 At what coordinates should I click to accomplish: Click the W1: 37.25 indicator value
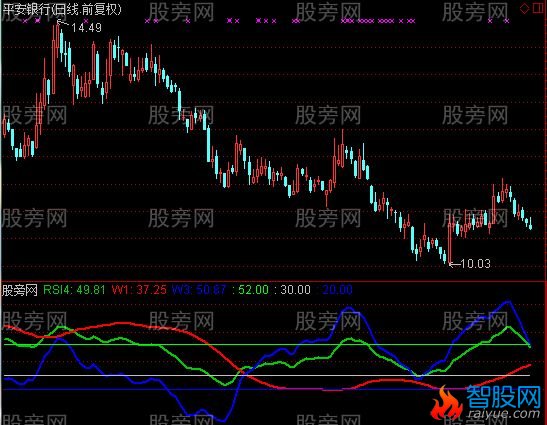coord(139,290)
